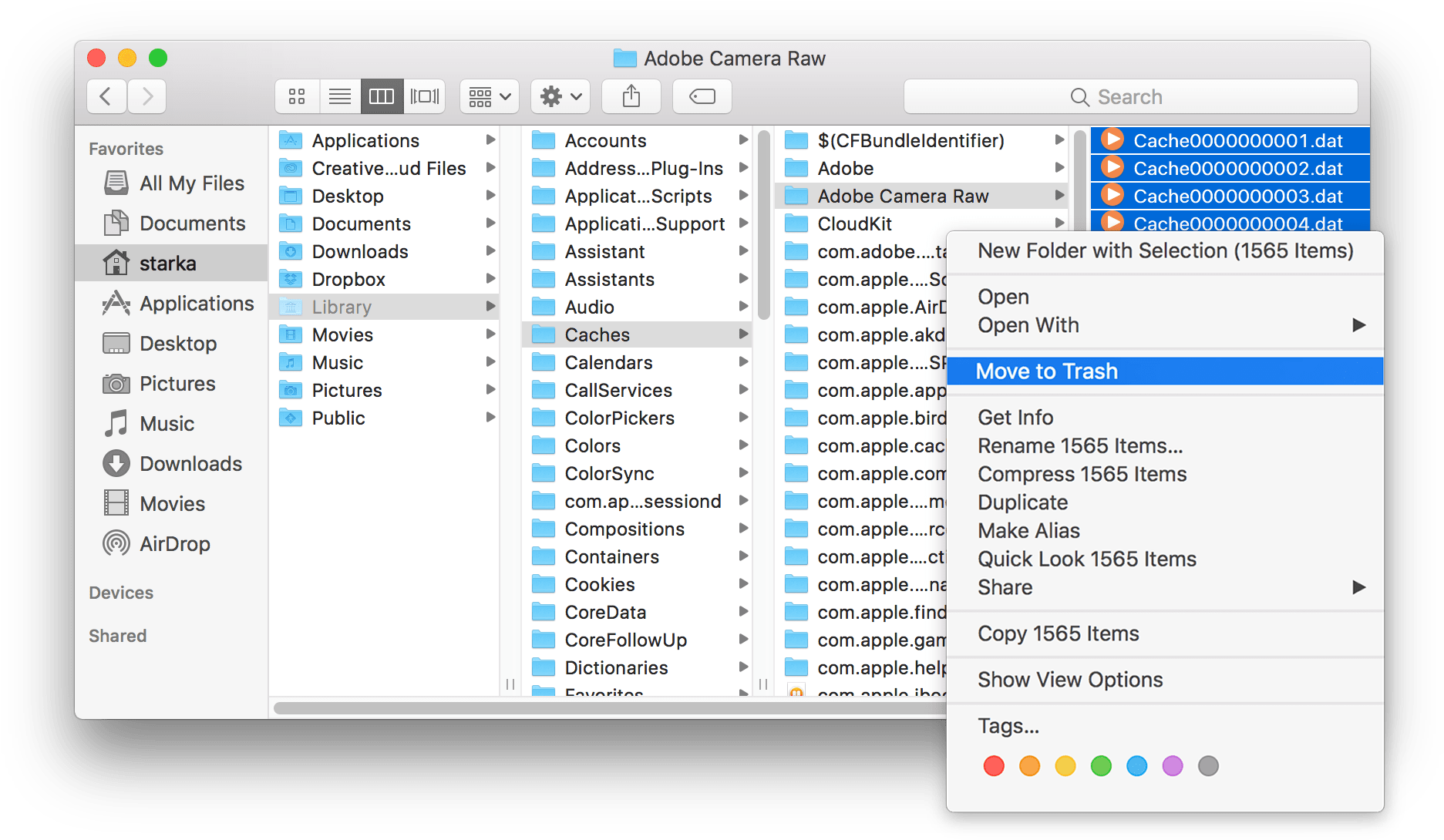Open the item arrangement dropdown
The image size is (1444, 840).
(x=489, y=96)
